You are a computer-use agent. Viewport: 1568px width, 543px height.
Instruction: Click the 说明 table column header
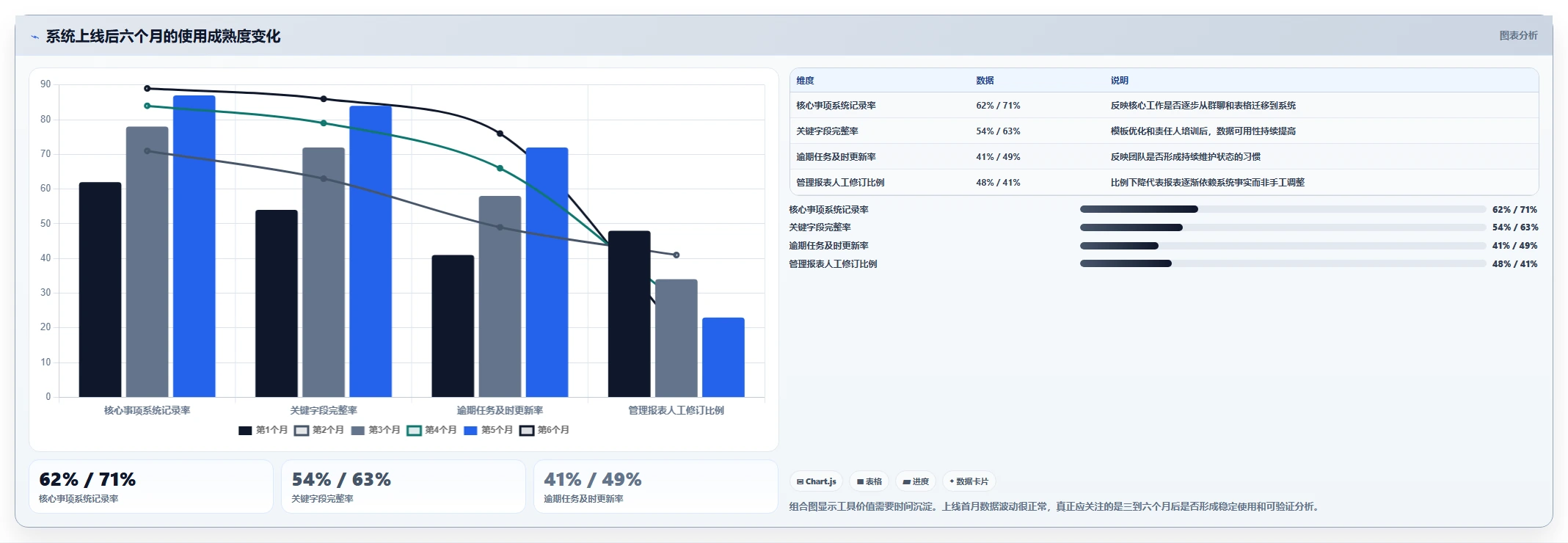pyautogui.click(x=1119, y=81)
